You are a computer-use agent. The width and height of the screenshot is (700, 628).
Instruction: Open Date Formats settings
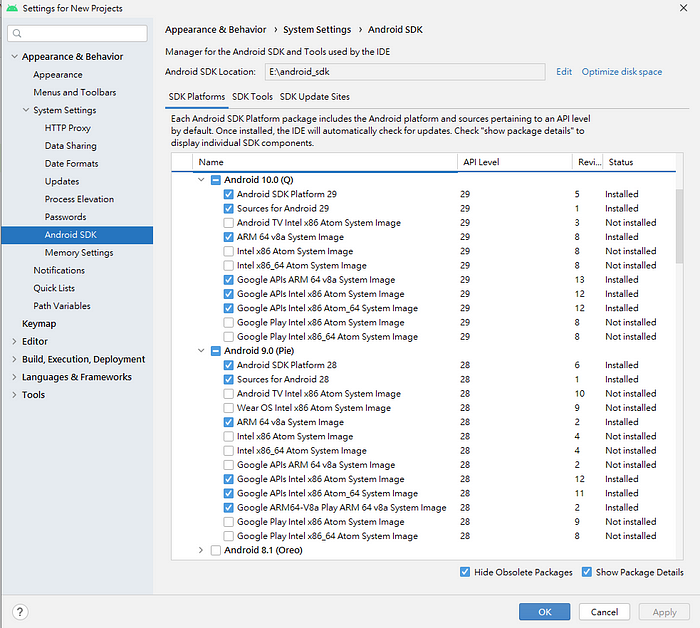click(x=71, y=164)
